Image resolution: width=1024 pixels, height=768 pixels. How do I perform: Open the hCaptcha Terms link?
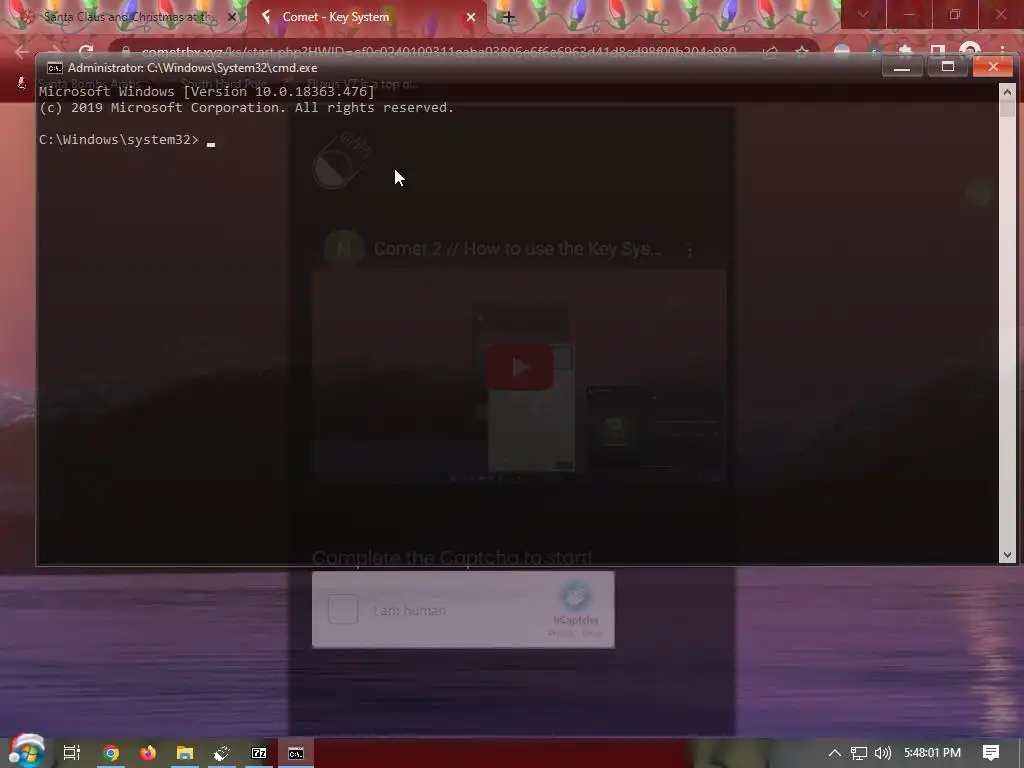click(x=592, y=633)
